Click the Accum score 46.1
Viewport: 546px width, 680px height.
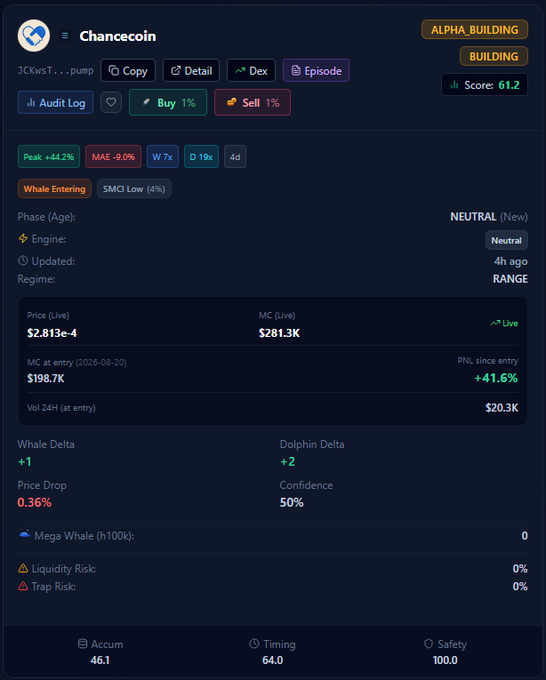[x=100, y=660]
